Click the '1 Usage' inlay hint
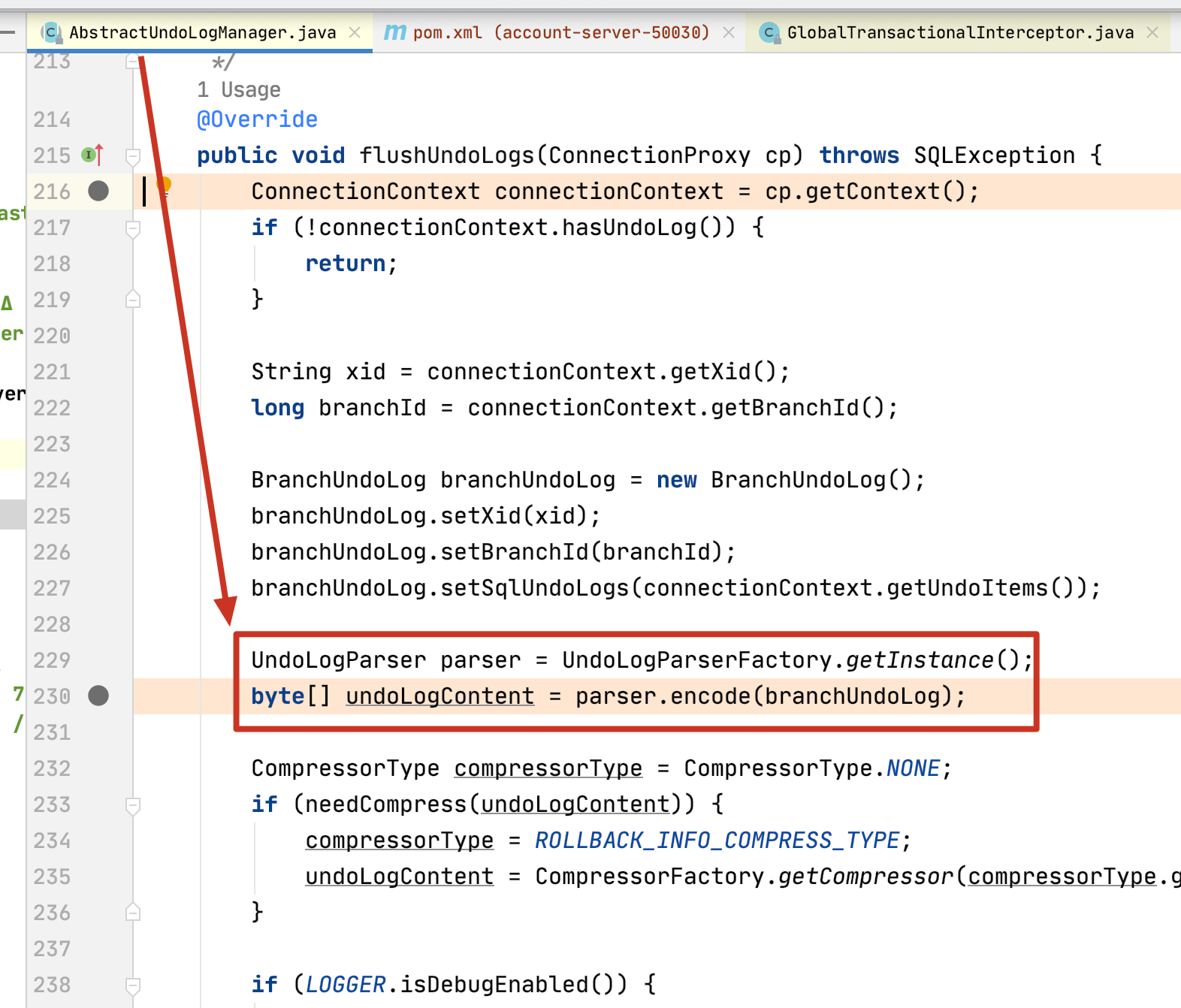This screenshot has width=1181, height=1008. tap(239, 89)
